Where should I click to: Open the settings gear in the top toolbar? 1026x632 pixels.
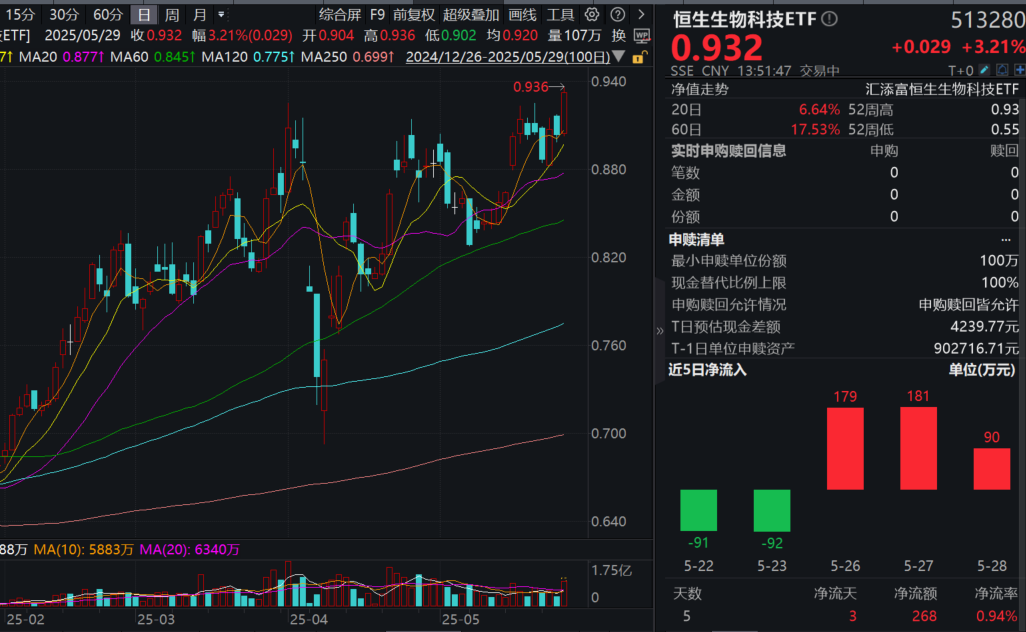pyautogui.click(x=592, y=15)
